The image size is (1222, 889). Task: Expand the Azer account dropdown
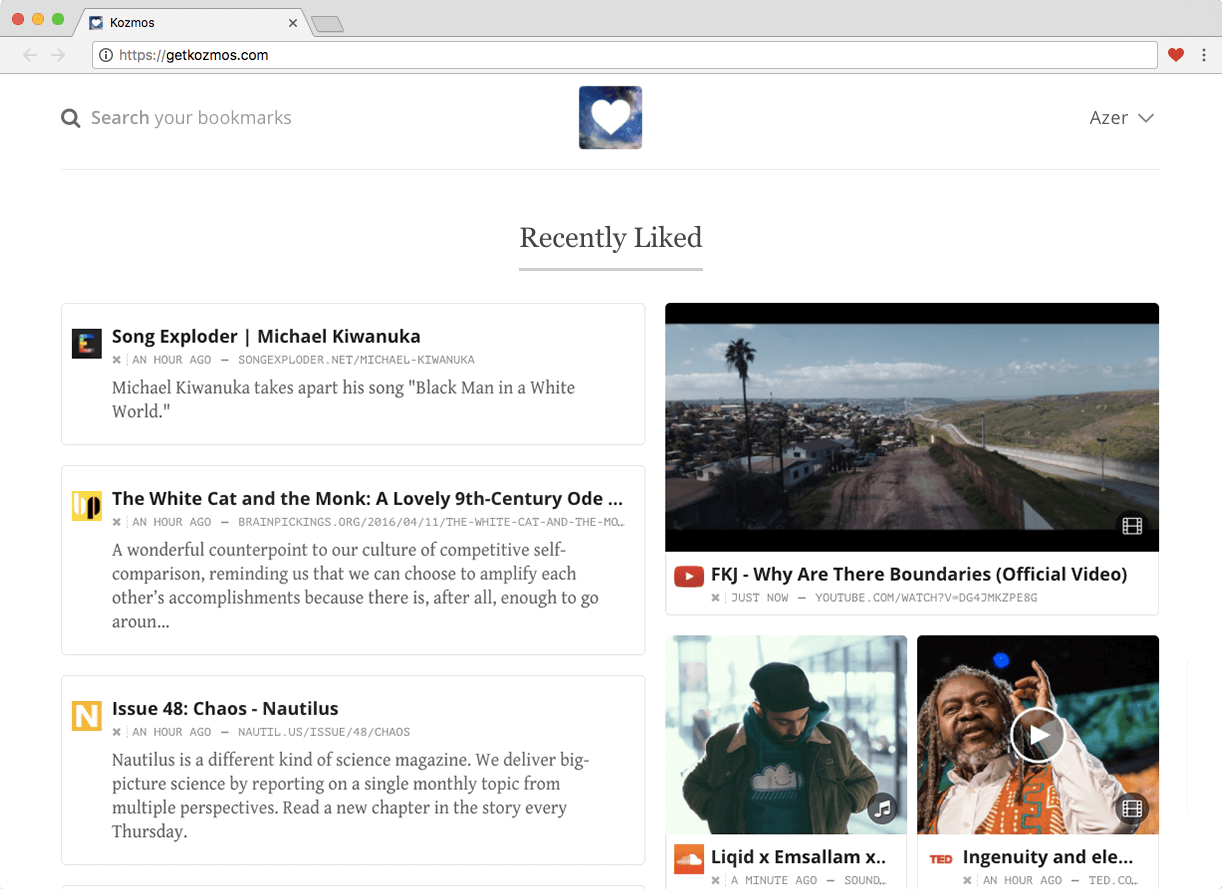tap(1122, 118)
